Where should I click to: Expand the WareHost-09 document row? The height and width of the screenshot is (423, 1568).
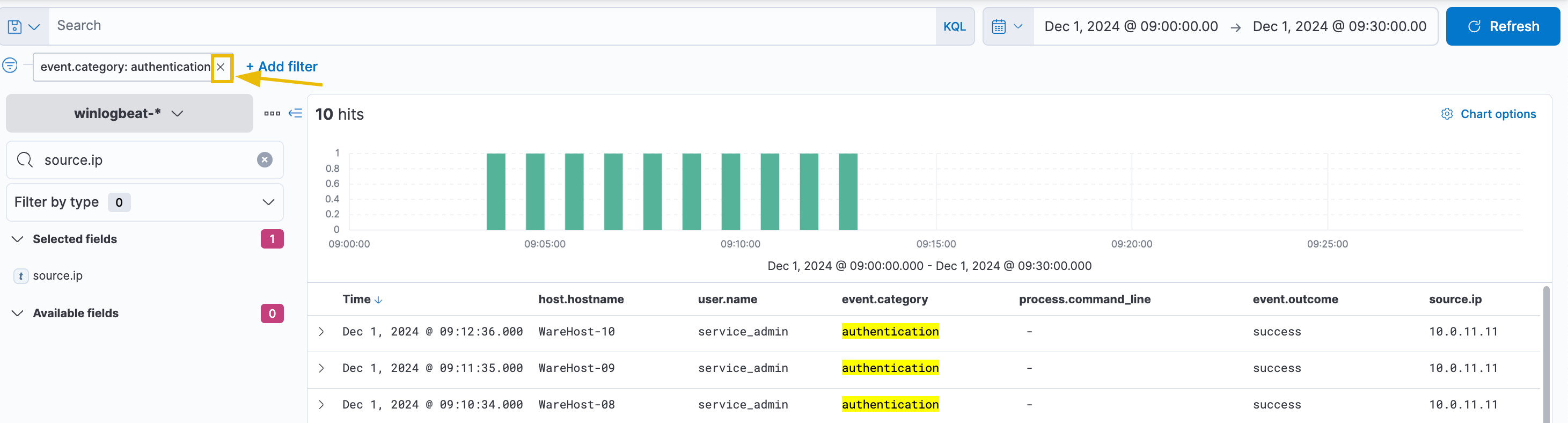point(321,369)
